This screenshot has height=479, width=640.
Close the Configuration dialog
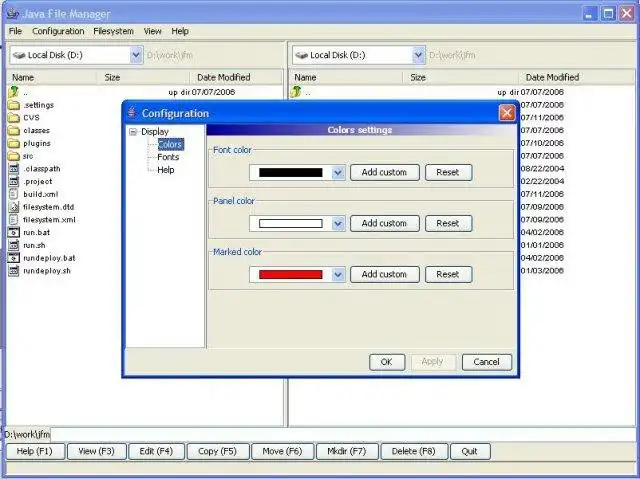507,113
